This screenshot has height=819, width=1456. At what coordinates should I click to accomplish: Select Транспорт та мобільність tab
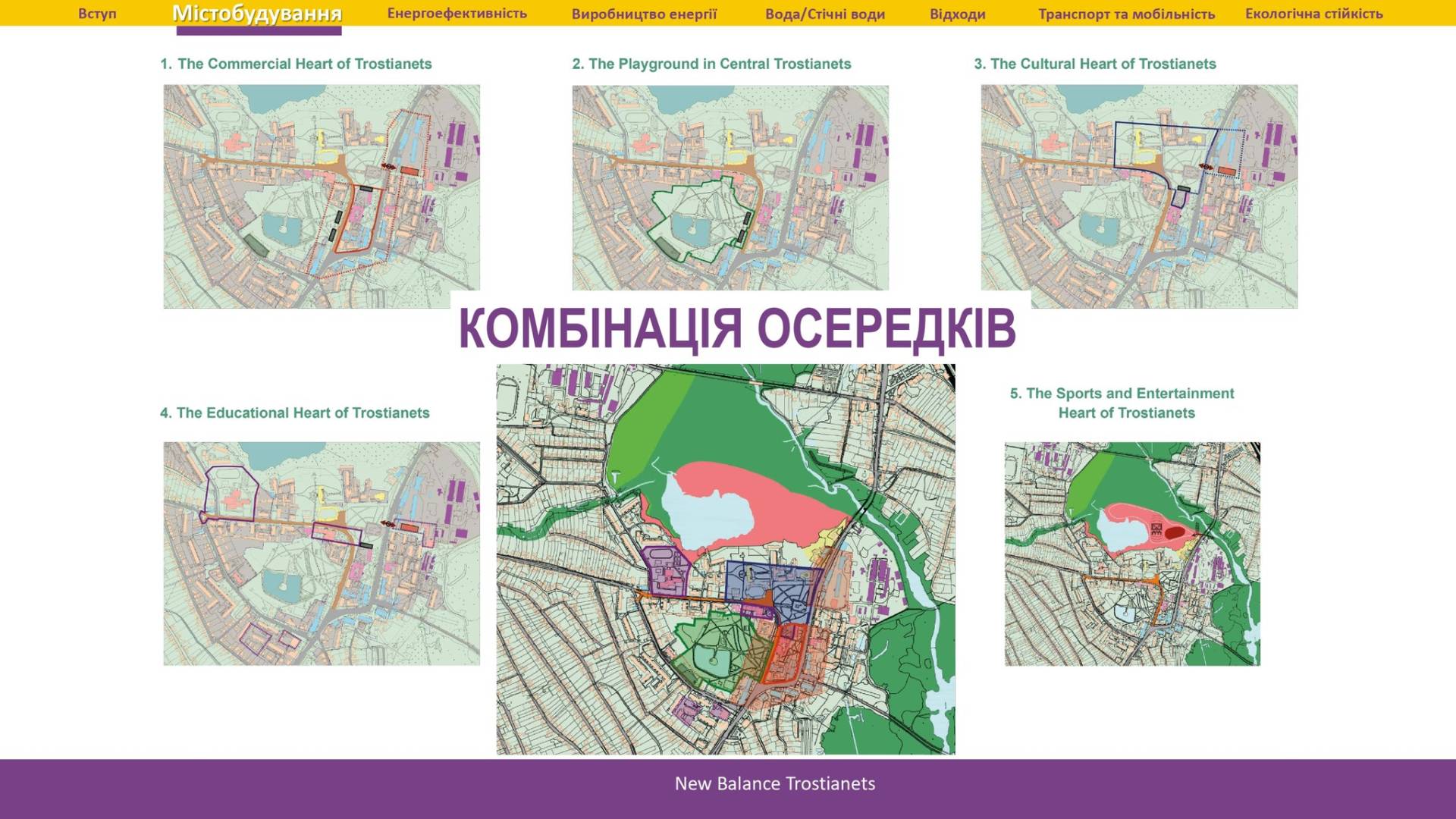click(1126, 14)
